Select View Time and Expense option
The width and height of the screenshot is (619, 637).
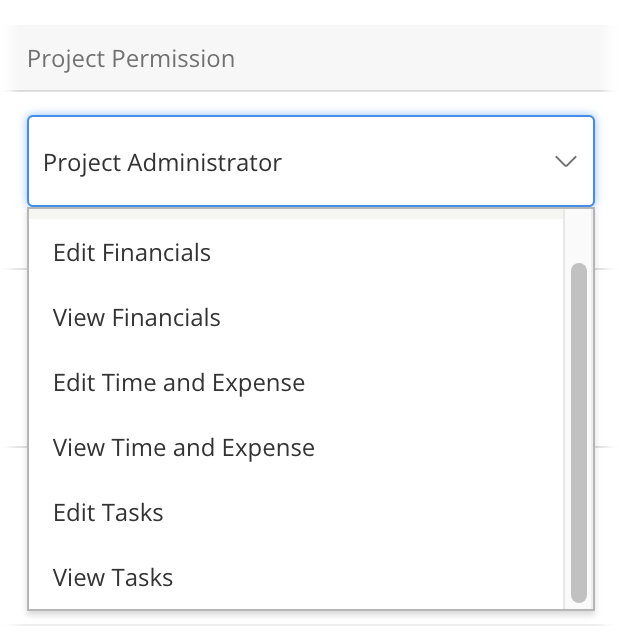[x=184, y=448]
